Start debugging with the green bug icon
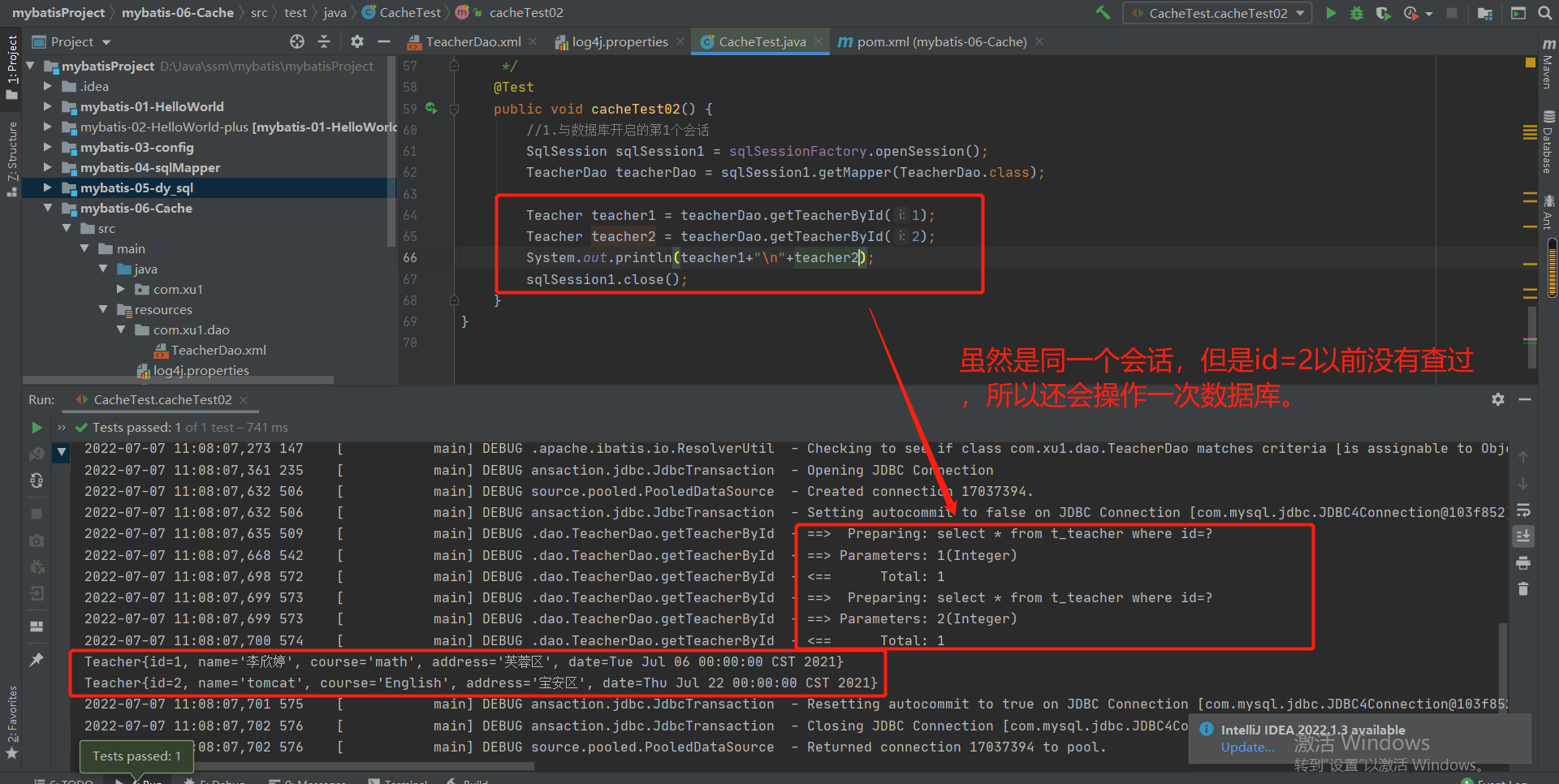1559x784 pixels. coord(1357,13)
